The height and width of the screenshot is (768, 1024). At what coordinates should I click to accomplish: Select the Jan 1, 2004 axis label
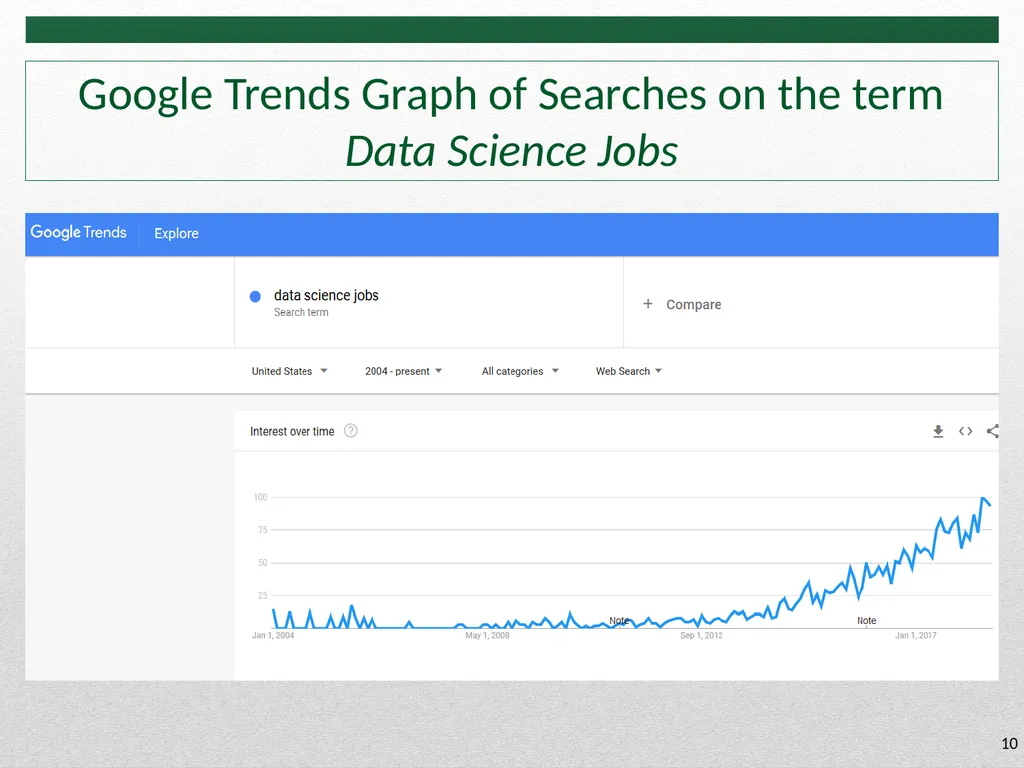pyautogui.click(x=273, y=635)
